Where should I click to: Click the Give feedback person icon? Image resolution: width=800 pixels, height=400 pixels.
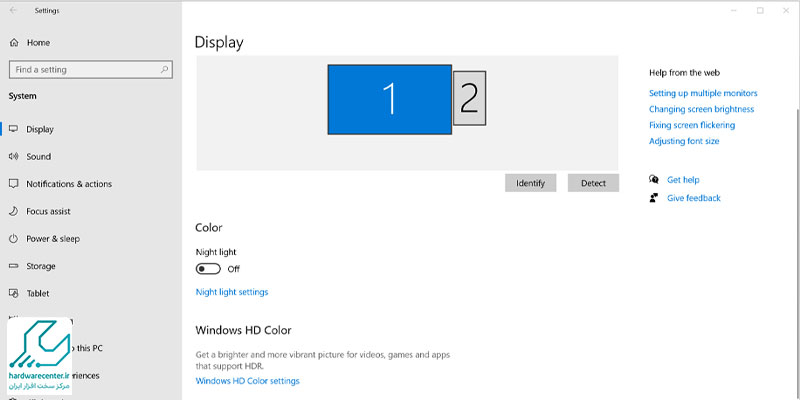[654, 198]
